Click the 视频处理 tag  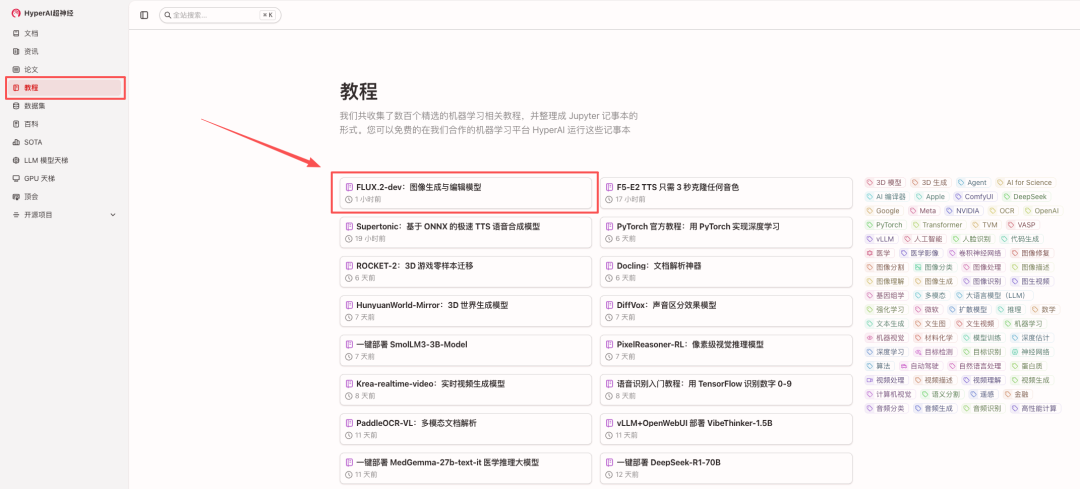click(x=886, y=379)
